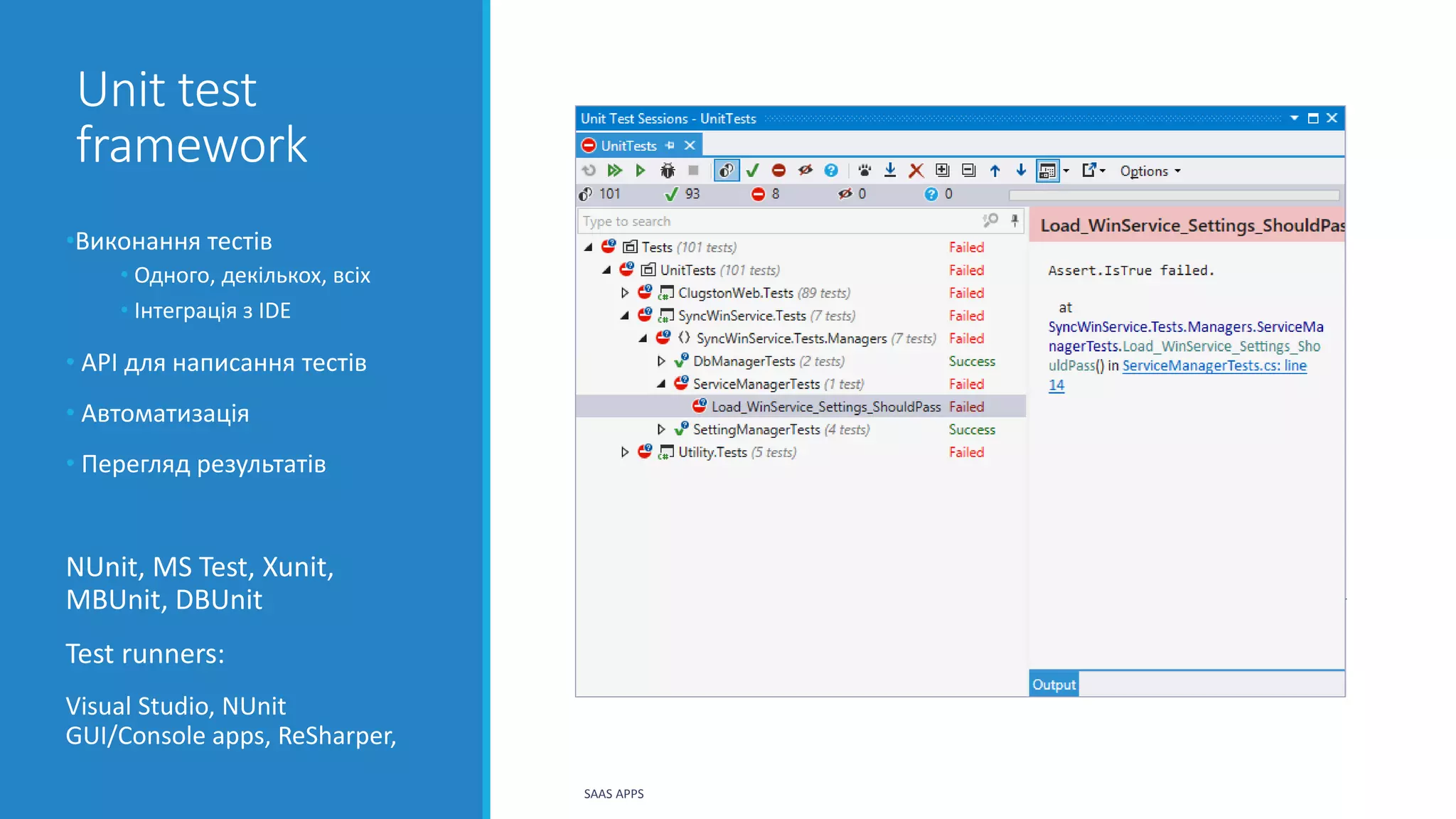Select the UnitTests session tab
This screenshot has height=819, width=1456.
click(628, 146)
